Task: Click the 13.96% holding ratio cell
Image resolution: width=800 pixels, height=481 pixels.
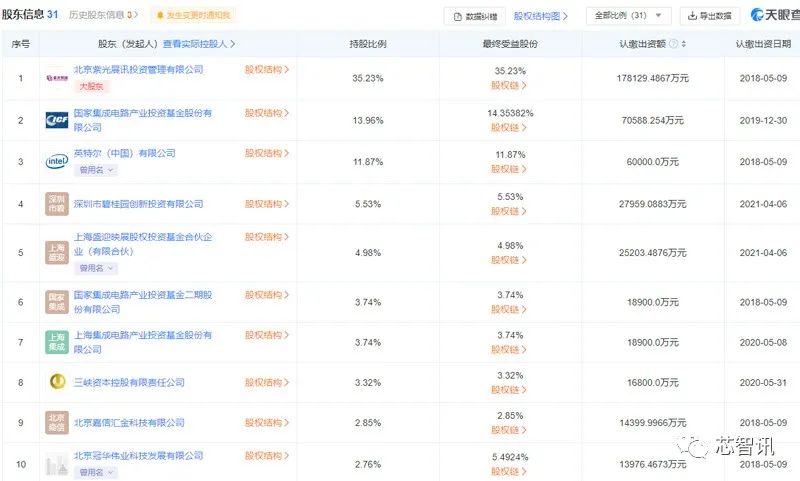Action: [368, 120]
